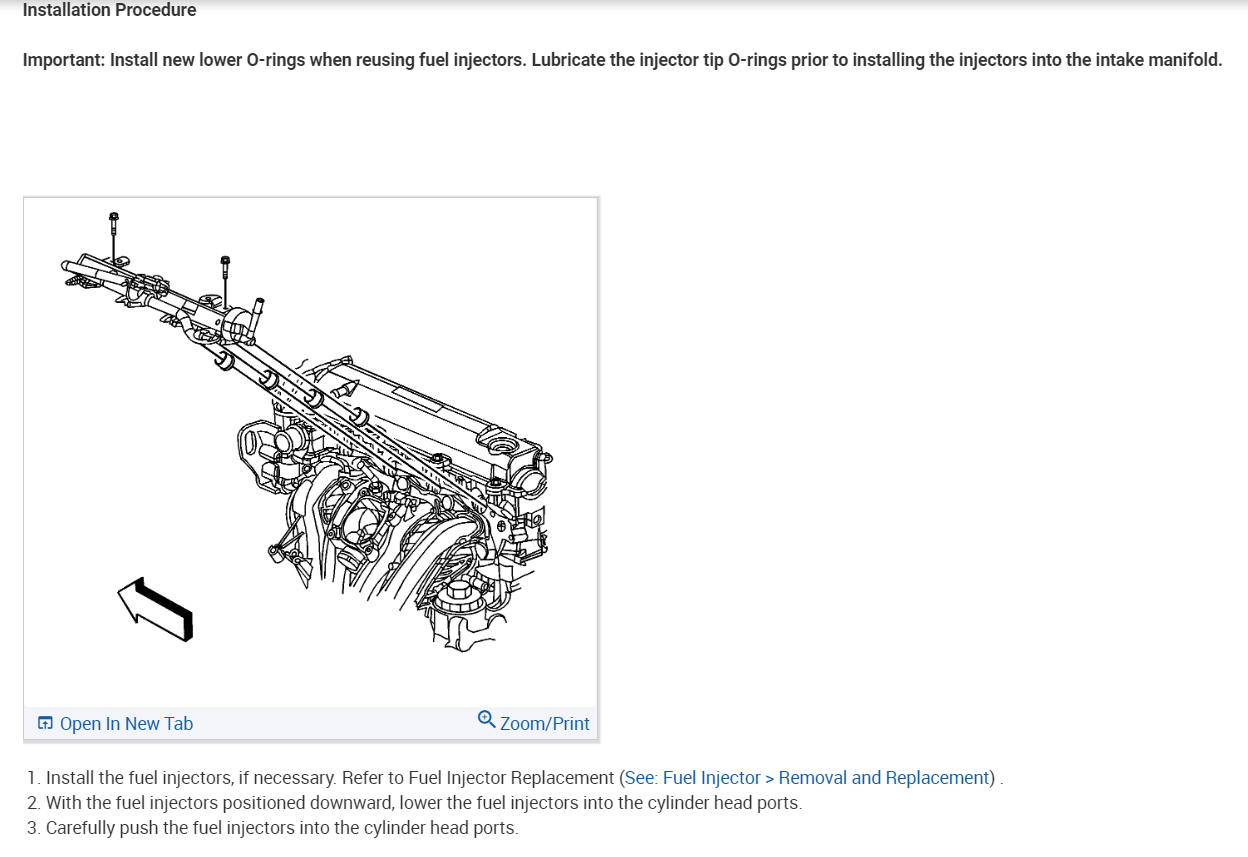Click the fuel rail engine diagram image

point(310,452)
